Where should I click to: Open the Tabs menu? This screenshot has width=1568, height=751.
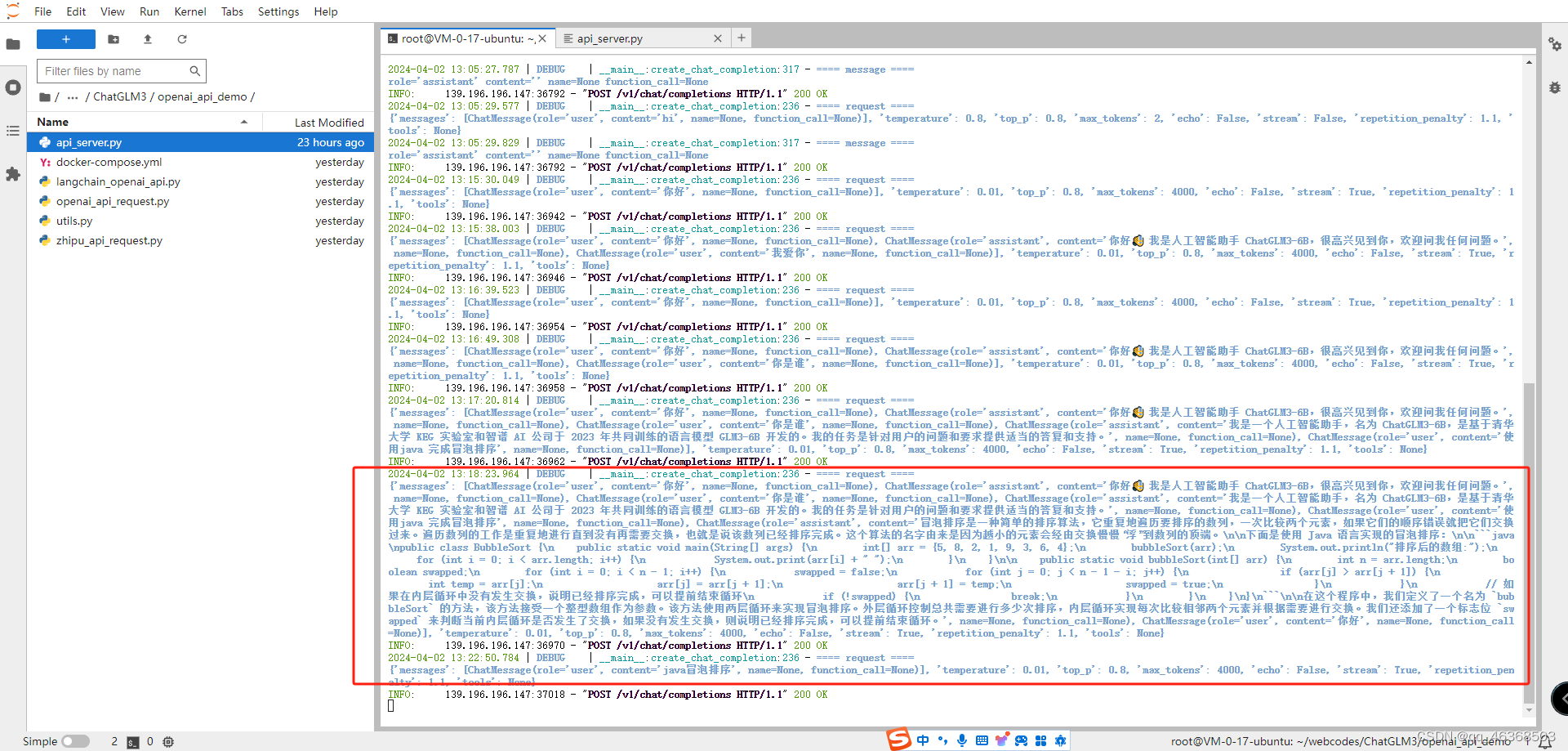[232, 11]
